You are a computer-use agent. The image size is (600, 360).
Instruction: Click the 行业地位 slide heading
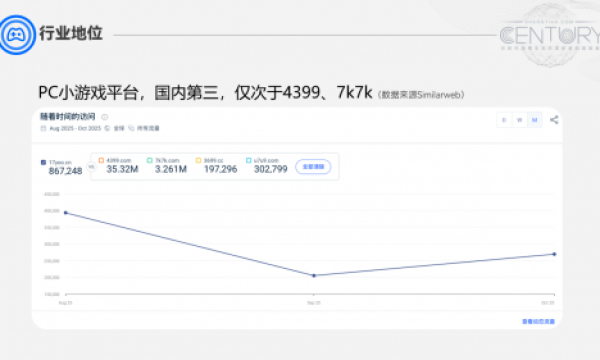(x=71, y=33)
